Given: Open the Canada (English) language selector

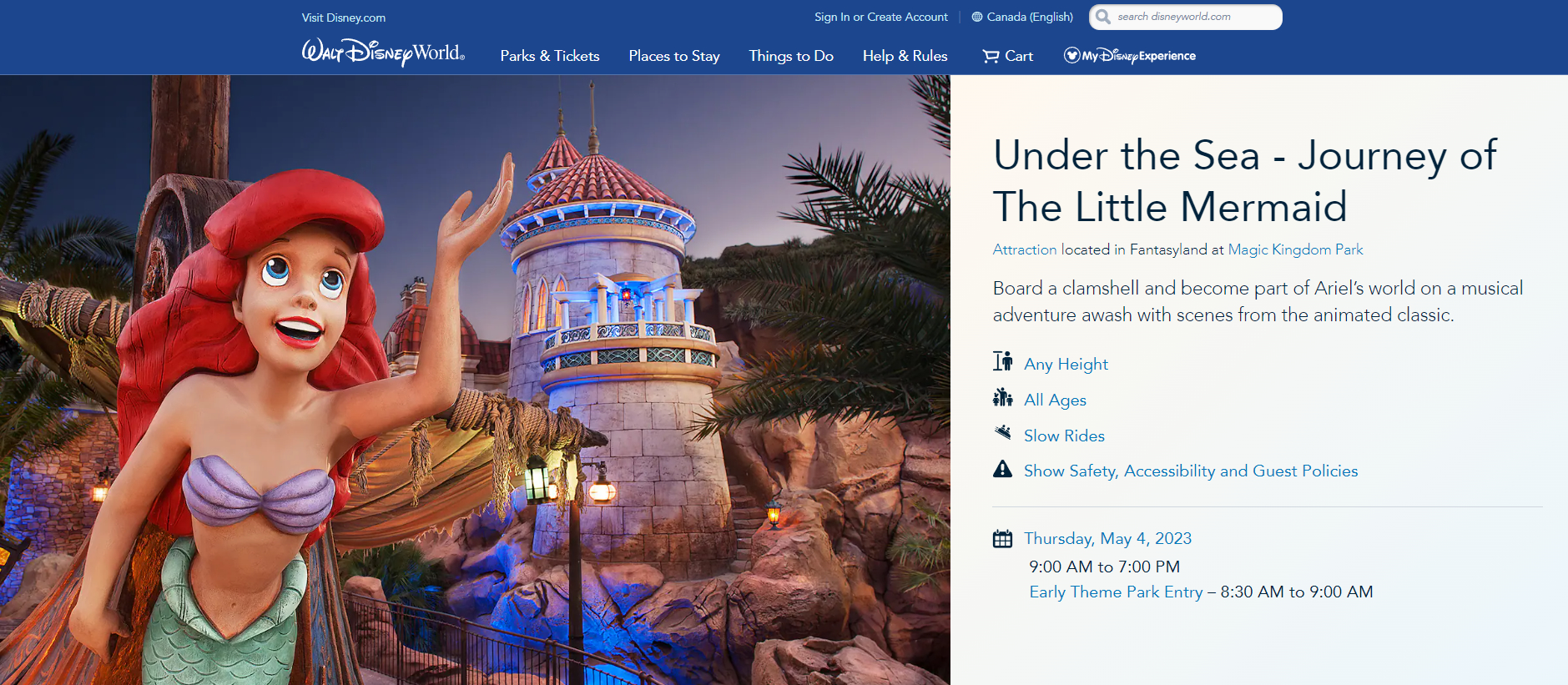Looking at the screenshot, I should [1030, 17].
